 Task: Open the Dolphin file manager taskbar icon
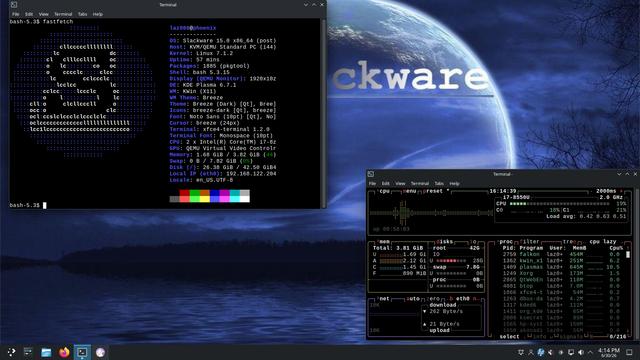(46, 352)
